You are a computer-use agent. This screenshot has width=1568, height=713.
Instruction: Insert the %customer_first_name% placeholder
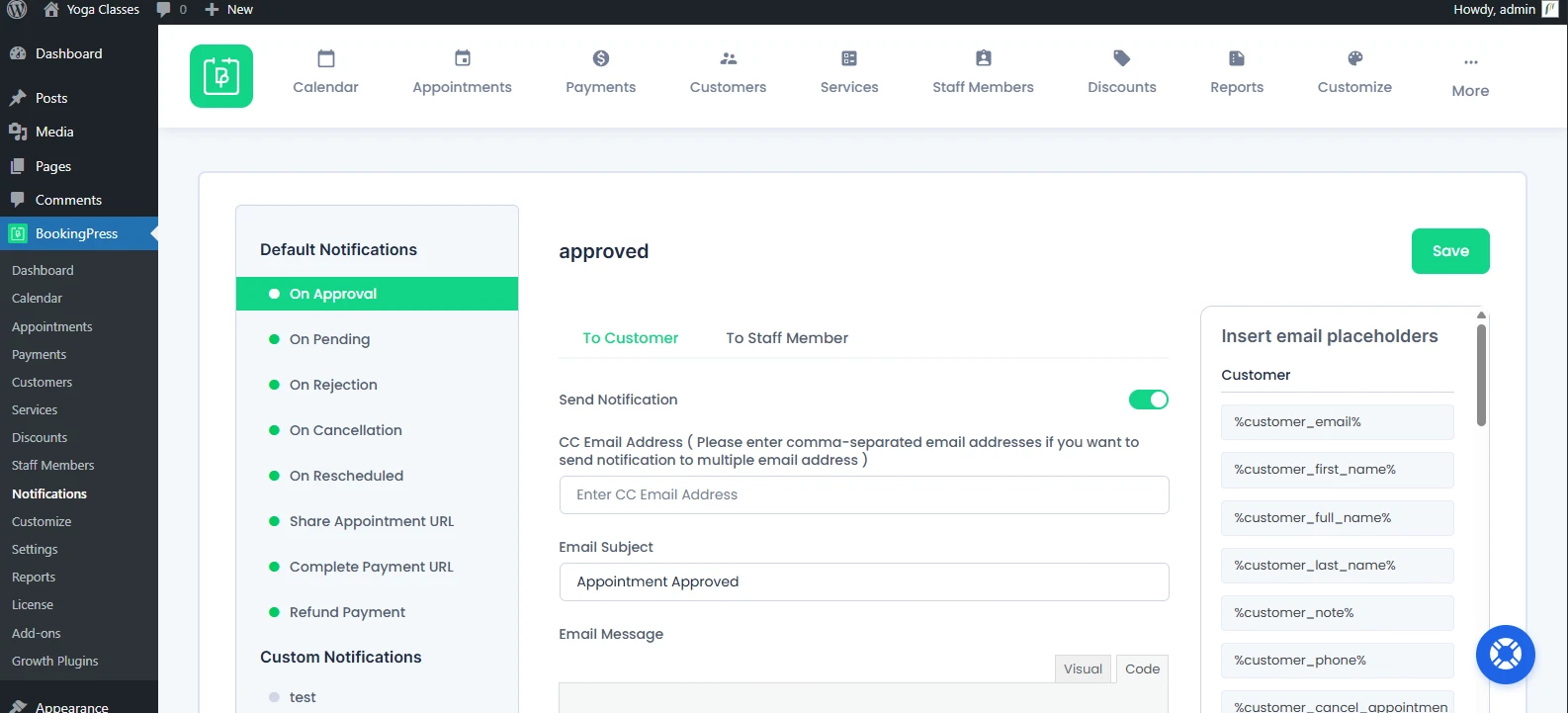(1338, 470)
